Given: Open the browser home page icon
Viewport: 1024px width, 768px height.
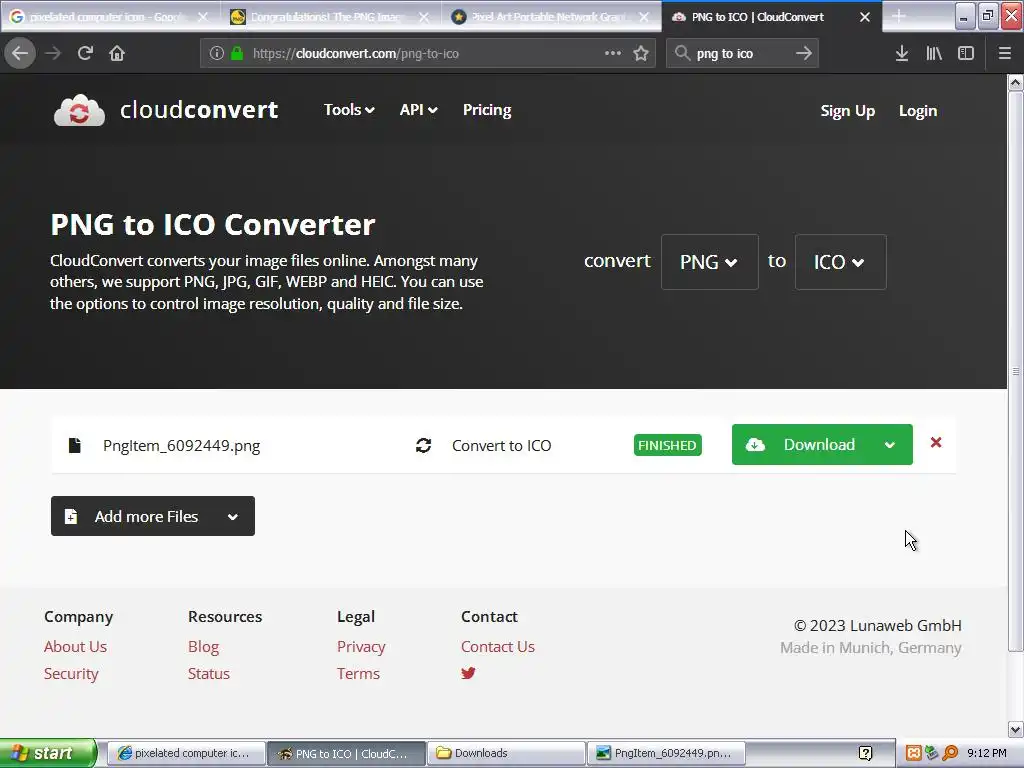Looking at the screenshot, I should click(x=117, y=53).
